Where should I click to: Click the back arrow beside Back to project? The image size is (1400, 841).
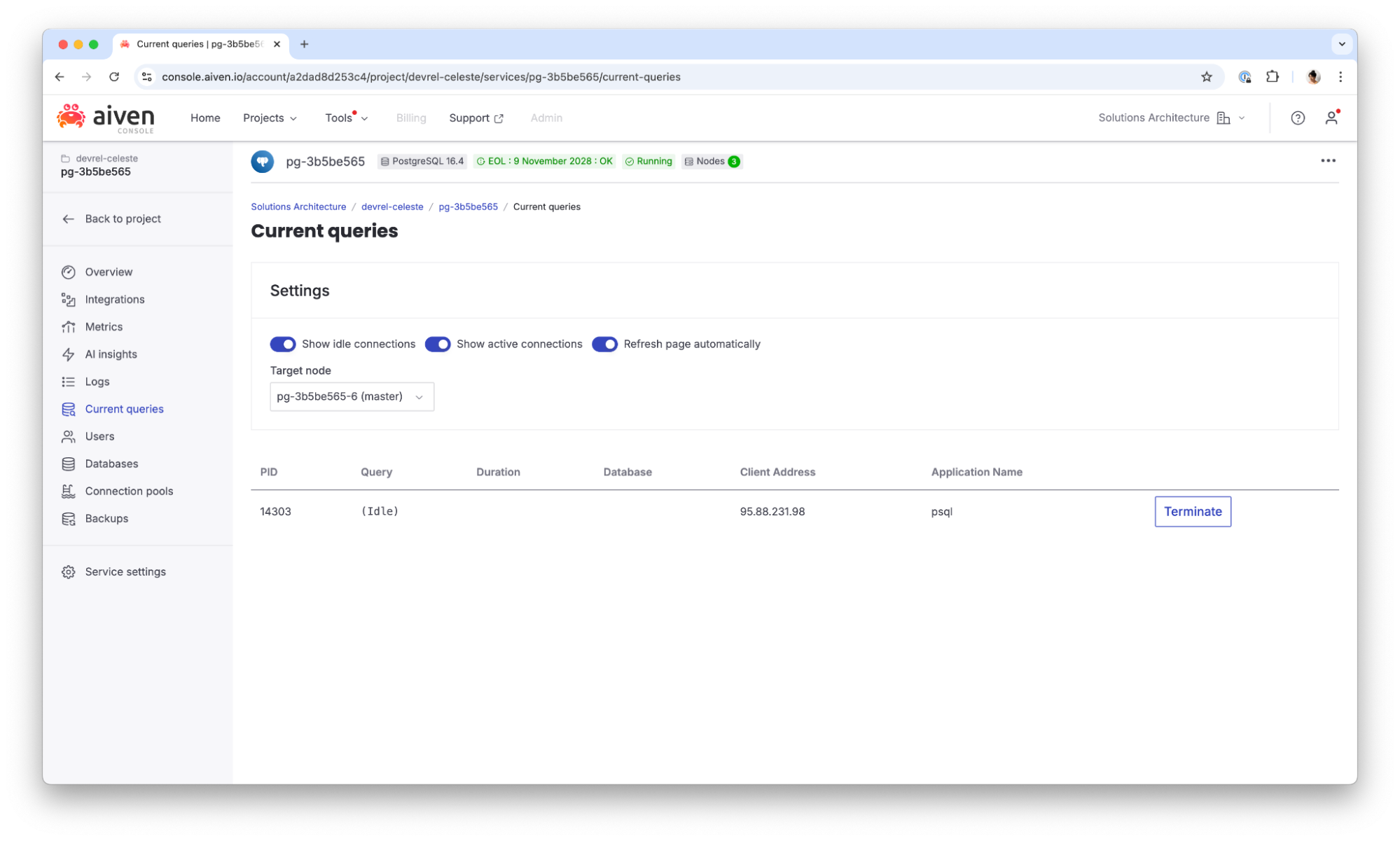coord(68,219)
